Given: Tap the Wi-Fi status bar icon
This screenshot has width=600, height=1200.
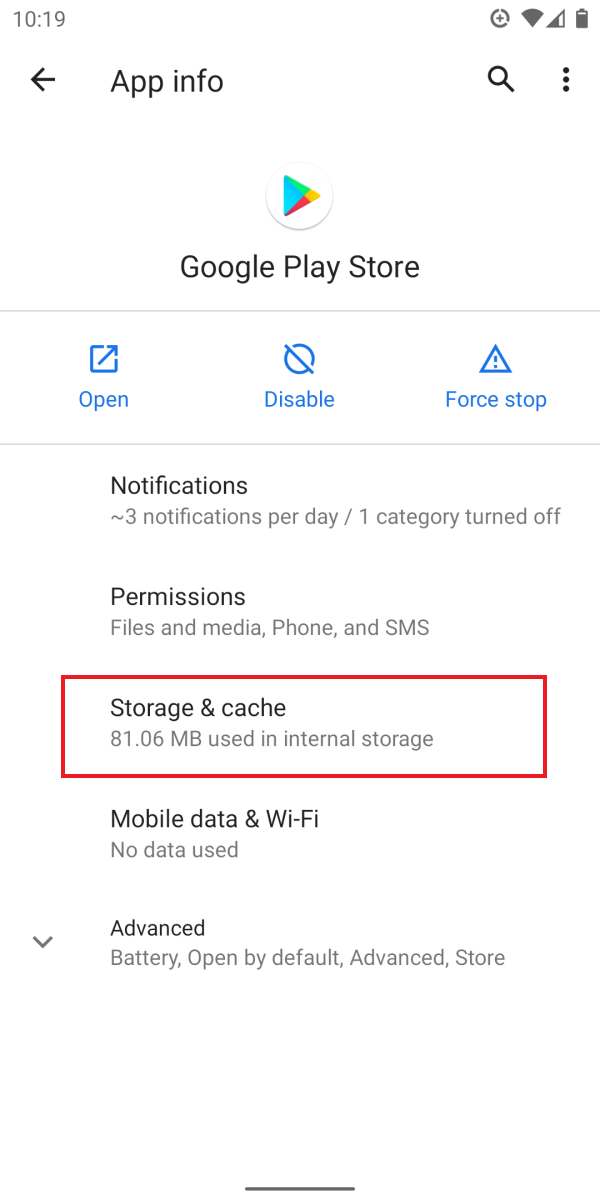Looking at the screenshot, I should point(533,19).
